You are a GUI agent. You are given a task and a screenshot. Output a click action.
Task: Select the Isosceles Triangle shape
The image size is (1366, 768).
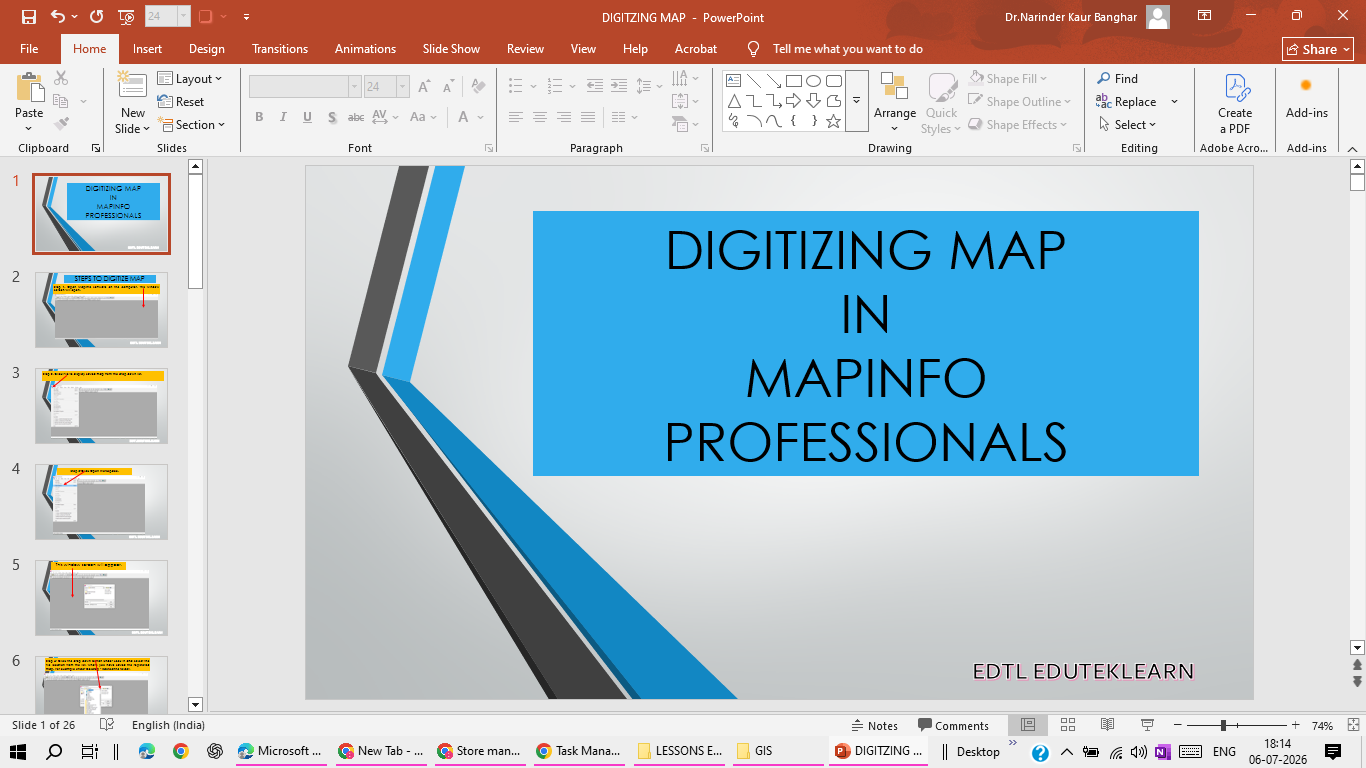(x=733, y=101)
